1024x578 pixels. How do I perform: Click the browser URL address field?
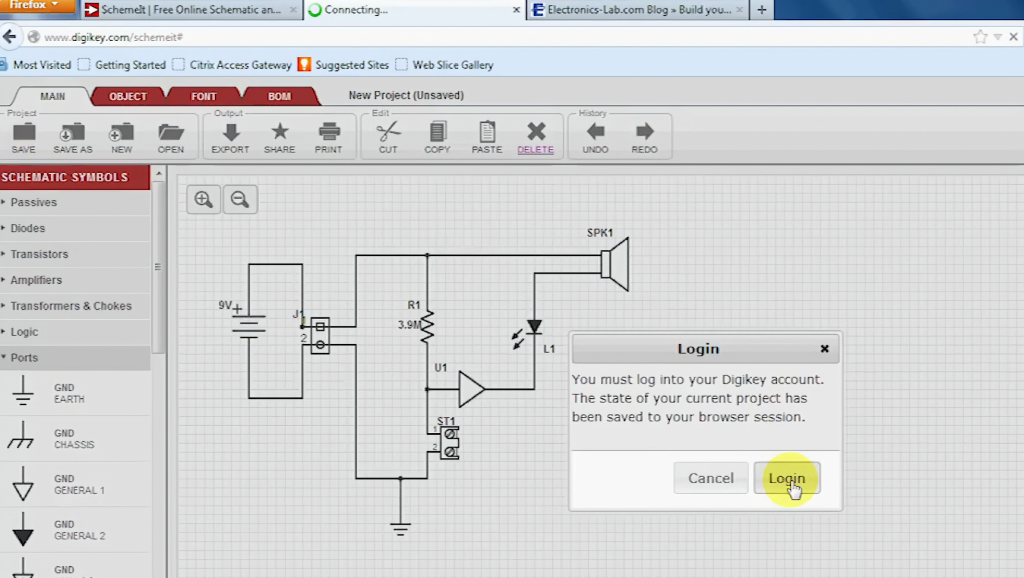coord(500,37)
